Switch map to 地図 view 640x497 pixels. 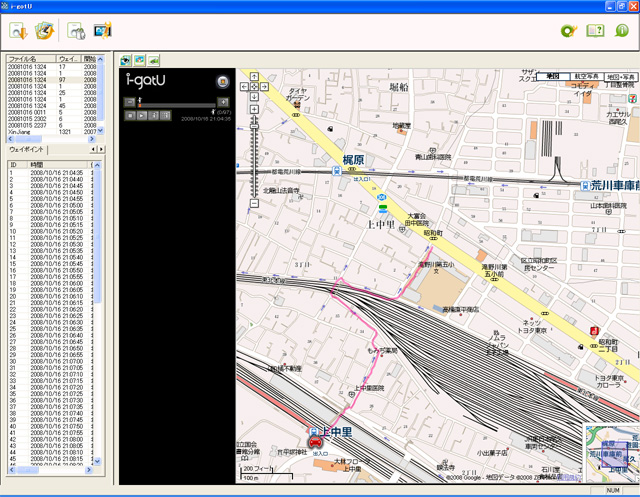(x=553, y=76)
